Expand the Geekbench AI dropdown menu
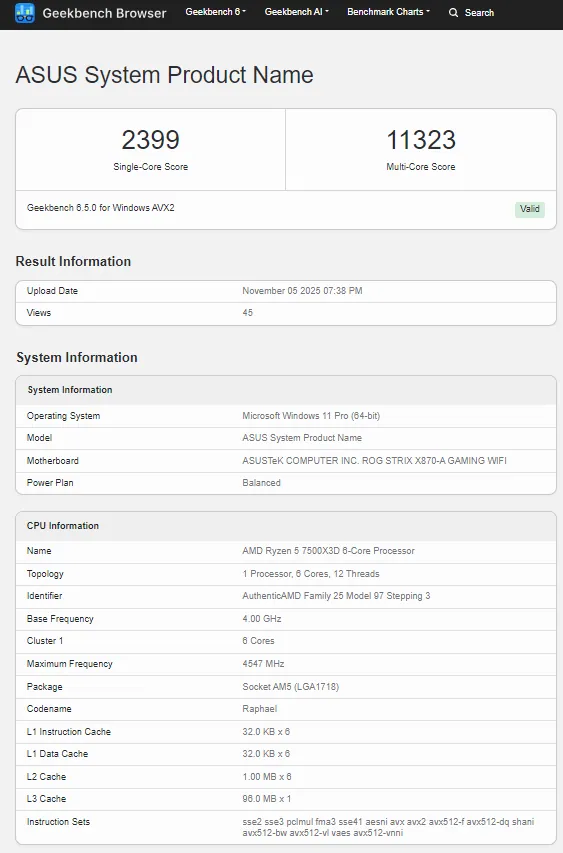The image size is (563, 853). point(296,11)
